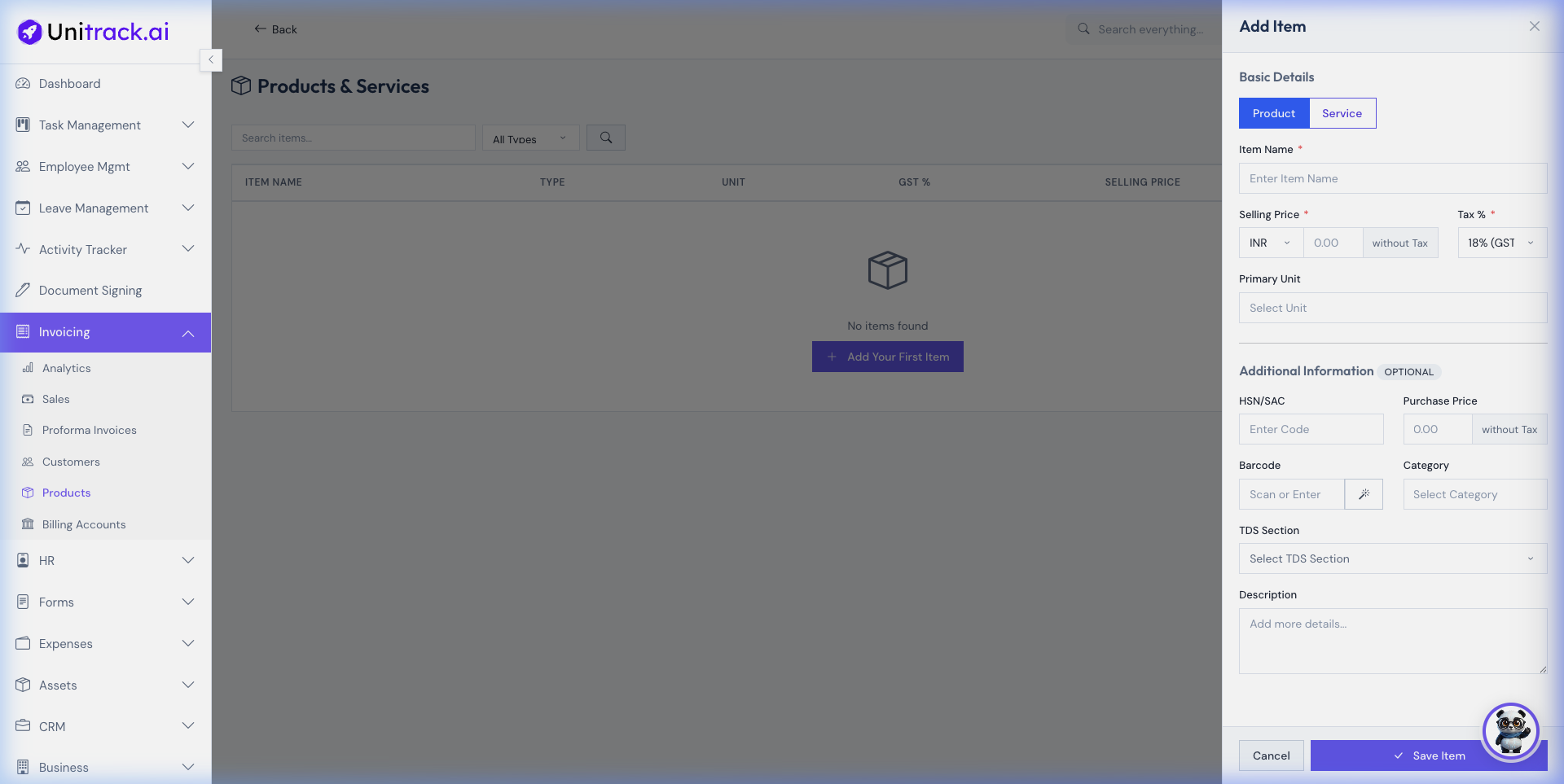The image size is (1564, 784).
Task: Click the Cancel button
Action: pyautogui.click(x=1271, y=756)
